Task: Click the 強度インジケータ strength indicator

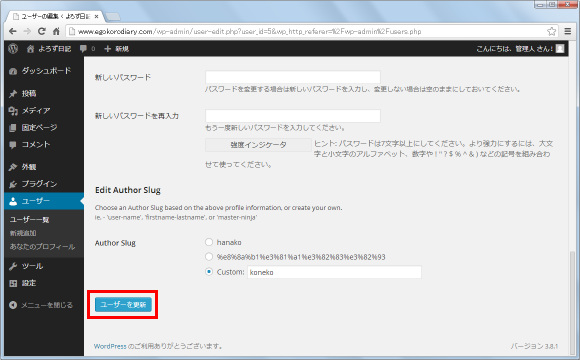Action: tap(258, 145)
